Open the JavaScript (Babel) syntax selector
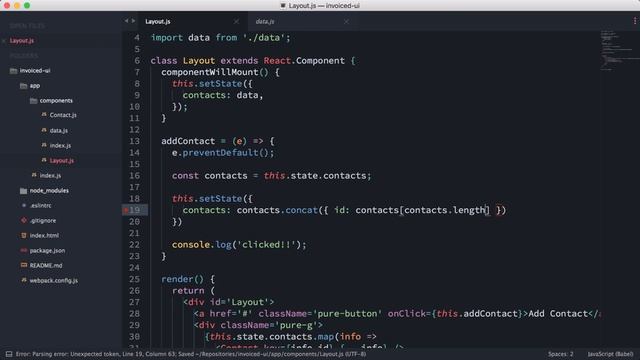The height and width of the screenshot is (360, 640). click(610, 354)
